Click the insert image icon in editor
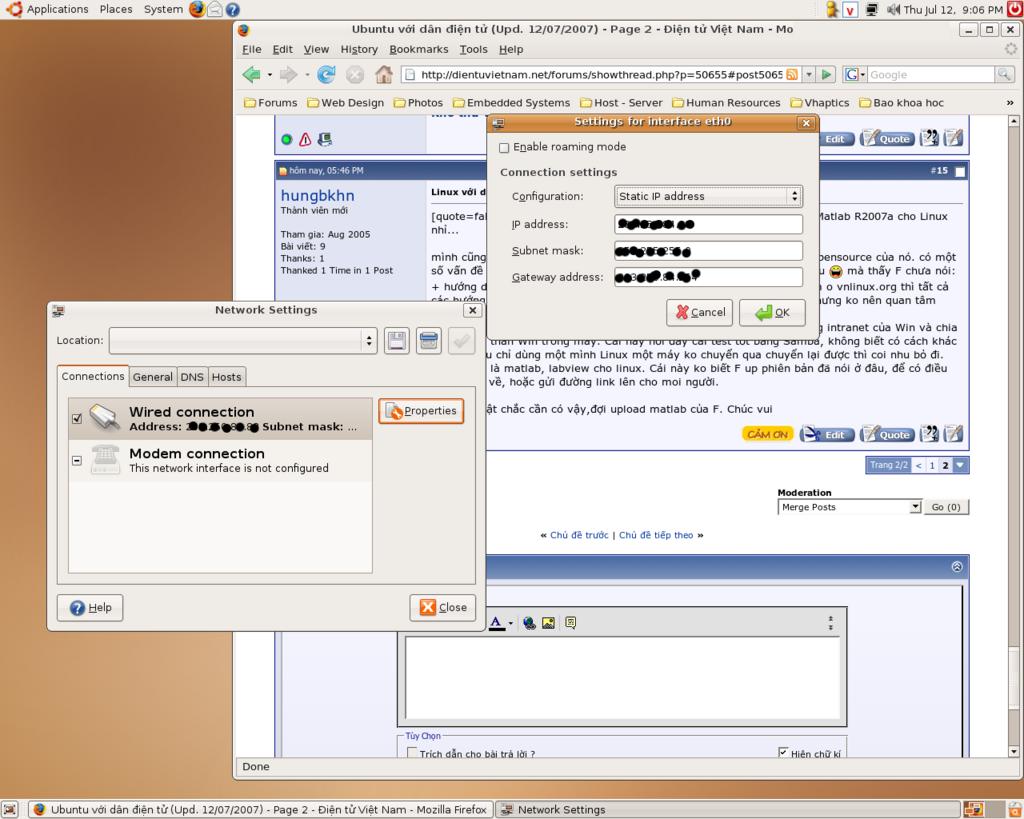Screen dimensions: 1024x819 tap(549, 623)
